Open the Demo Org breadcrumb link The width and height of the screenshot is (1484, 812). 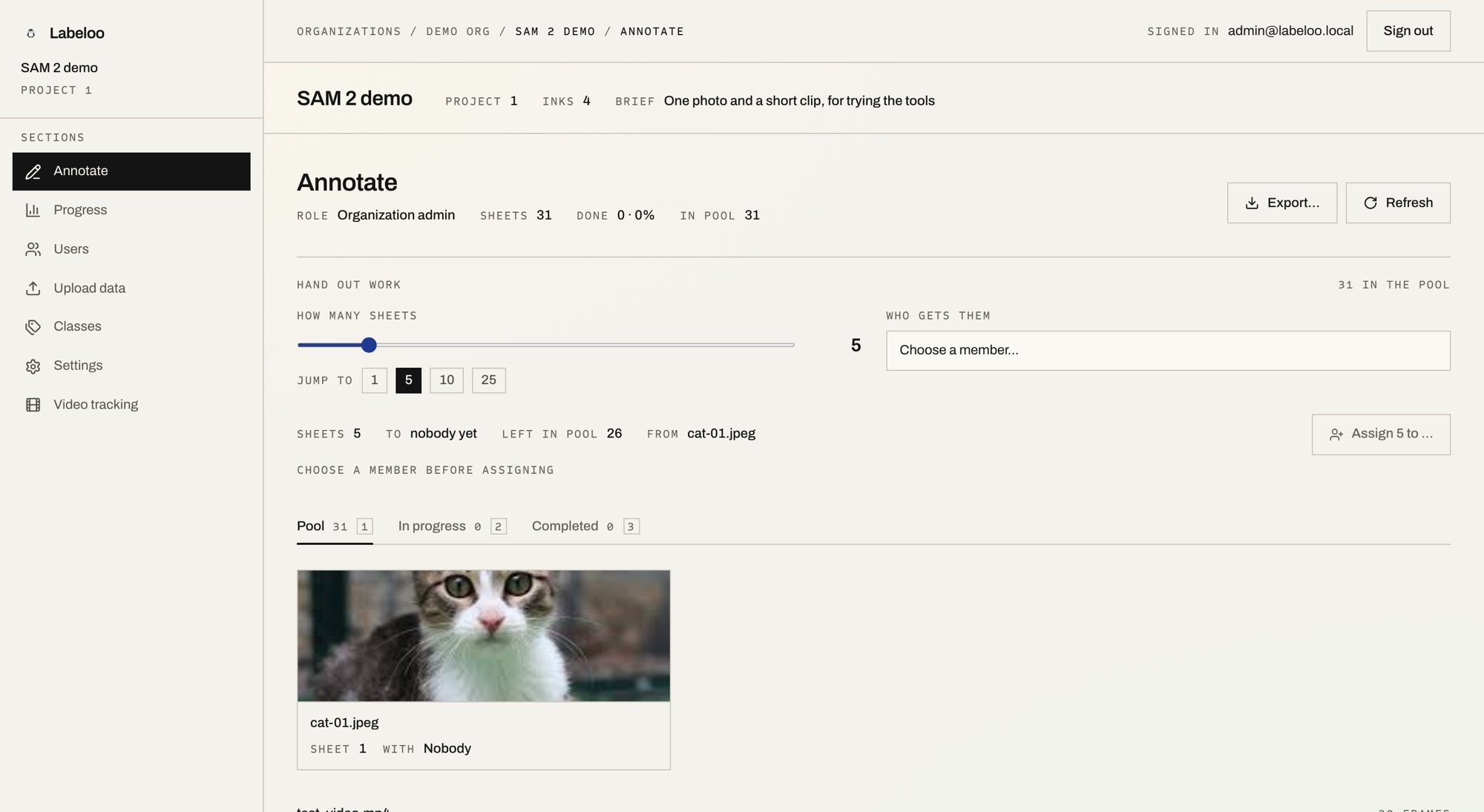pyautogui.click(x=458, y=32)
